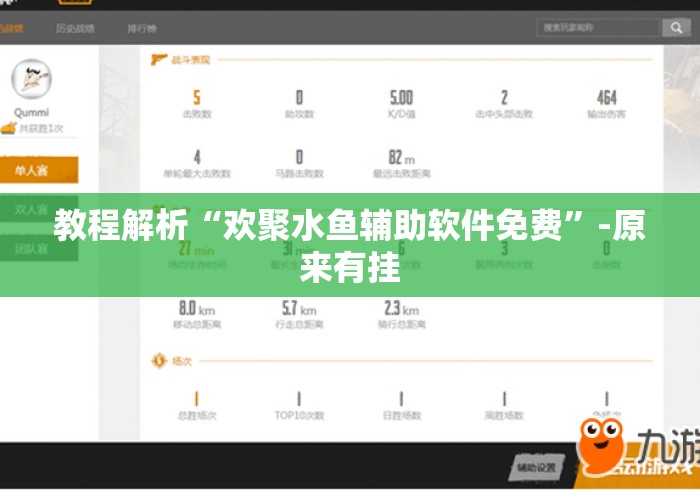Click the 5.7 km 行走总距离 stat
The width and height of the screenshot is (700, 490).
[x=299, y=315]
